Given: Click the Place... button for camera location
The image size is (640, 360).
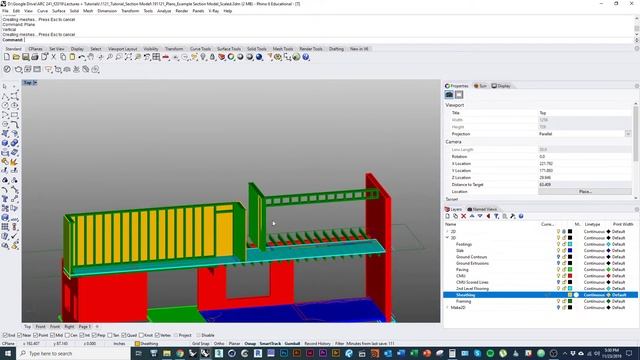Looking at the screenshot, I should click(x=585, y=191).
